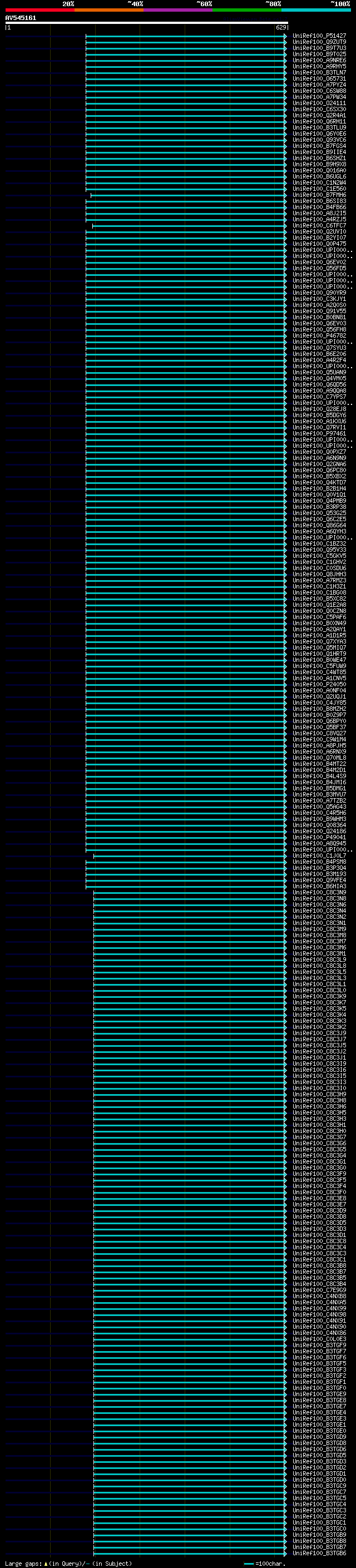Select hit name UniRef100_A4RZJ5
Viewport: 356px width, 1568px height.
point(319,219)
